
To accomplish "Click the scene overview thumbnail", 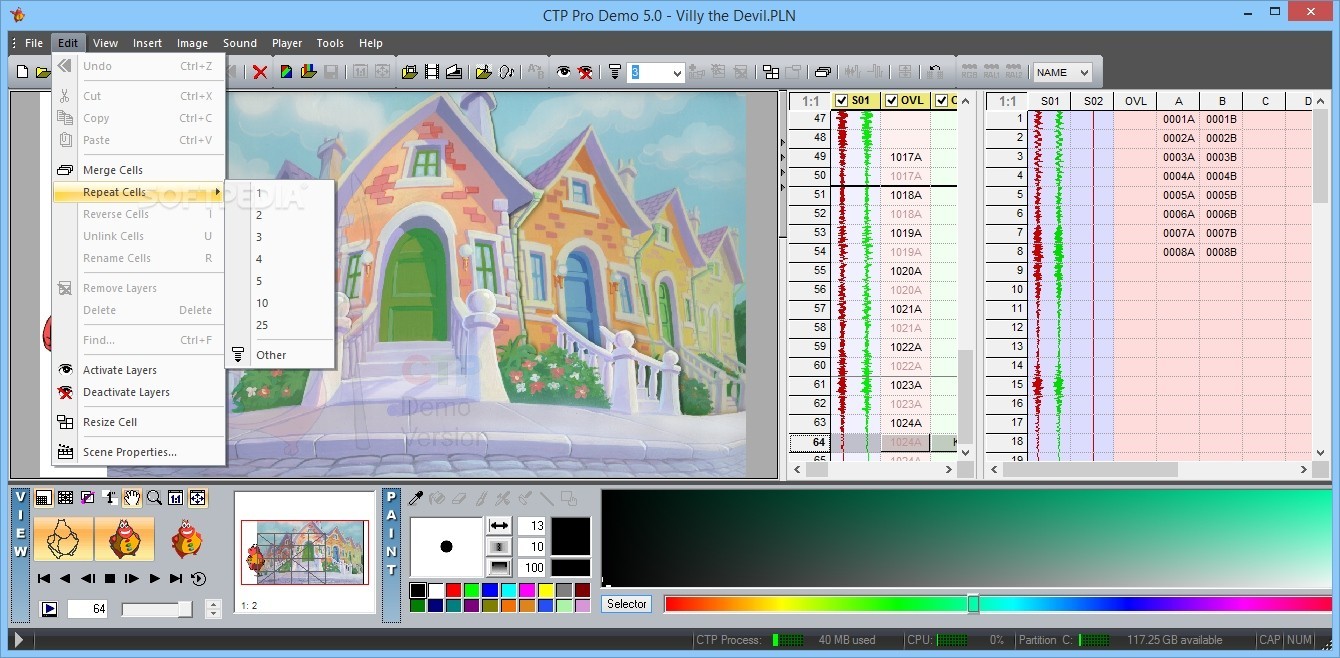I will coord(304,553).
